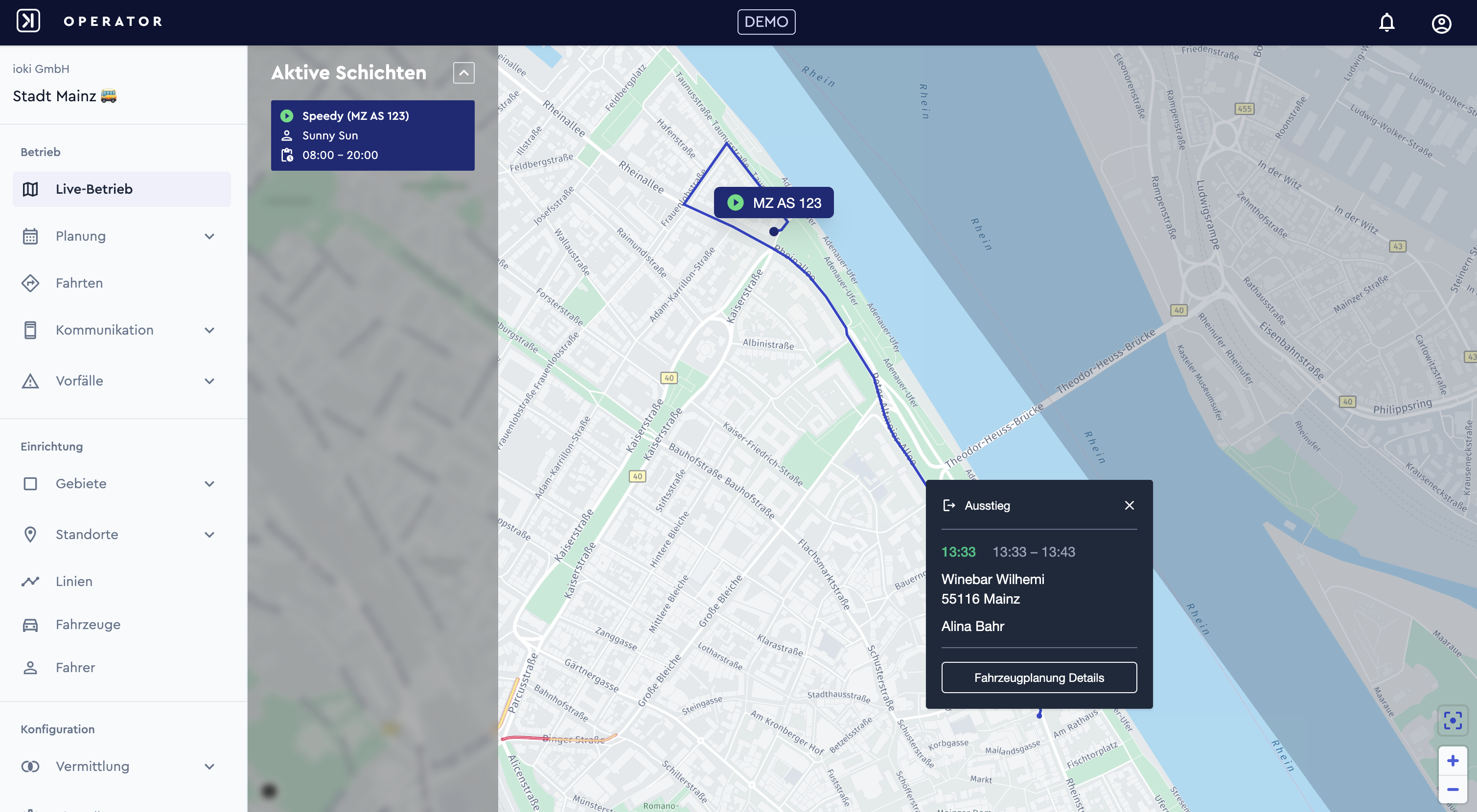Collapse the Aktive Schichten panel
The height and width of the screenshot is (812, 1477).
[x=463, y=73]
